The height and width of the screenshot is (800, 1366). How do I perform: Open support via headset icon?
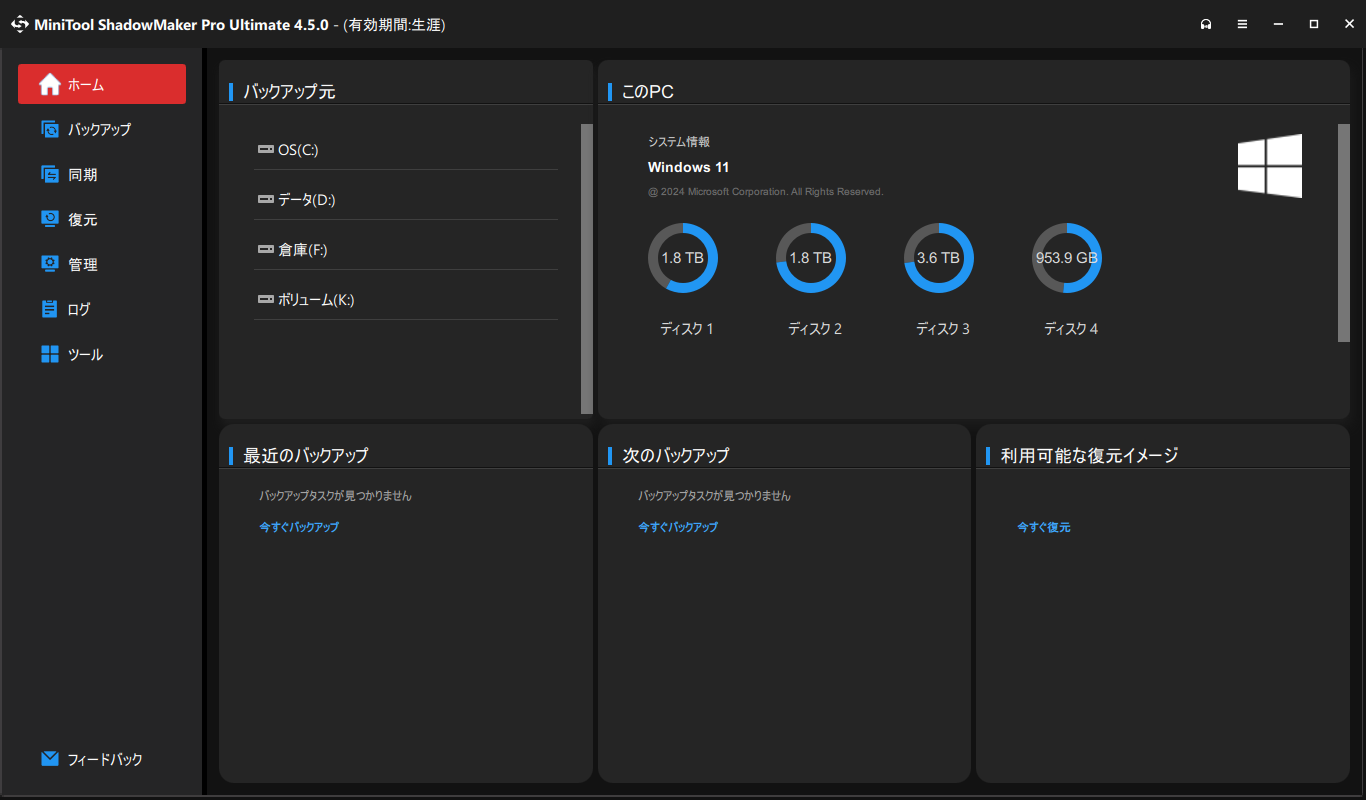1206,25
